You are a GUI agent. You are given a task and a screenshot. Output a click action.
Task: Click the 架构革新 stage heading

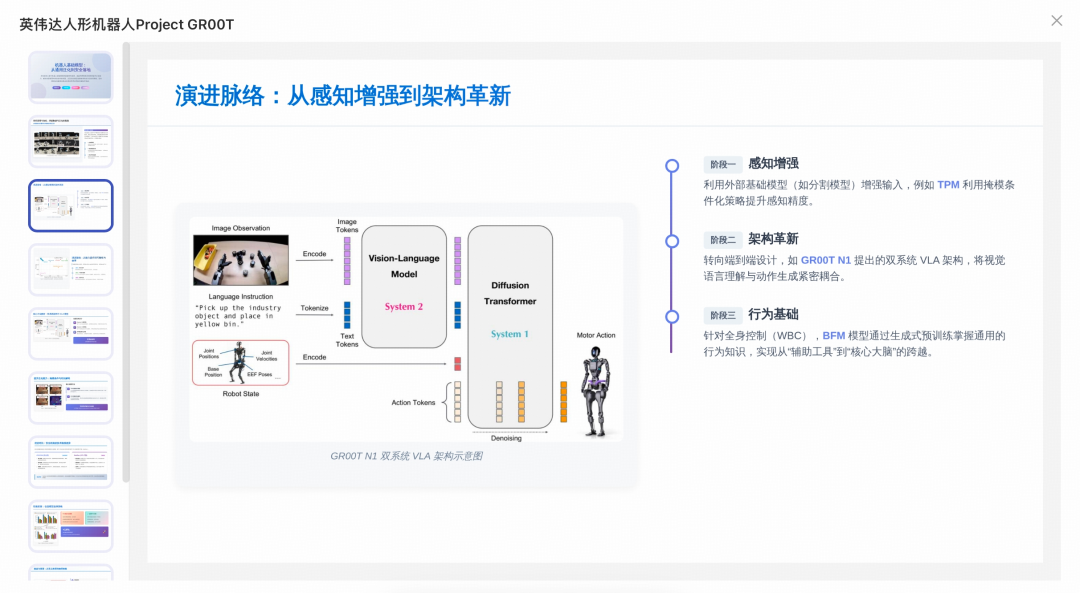click(x=773, y=239)
